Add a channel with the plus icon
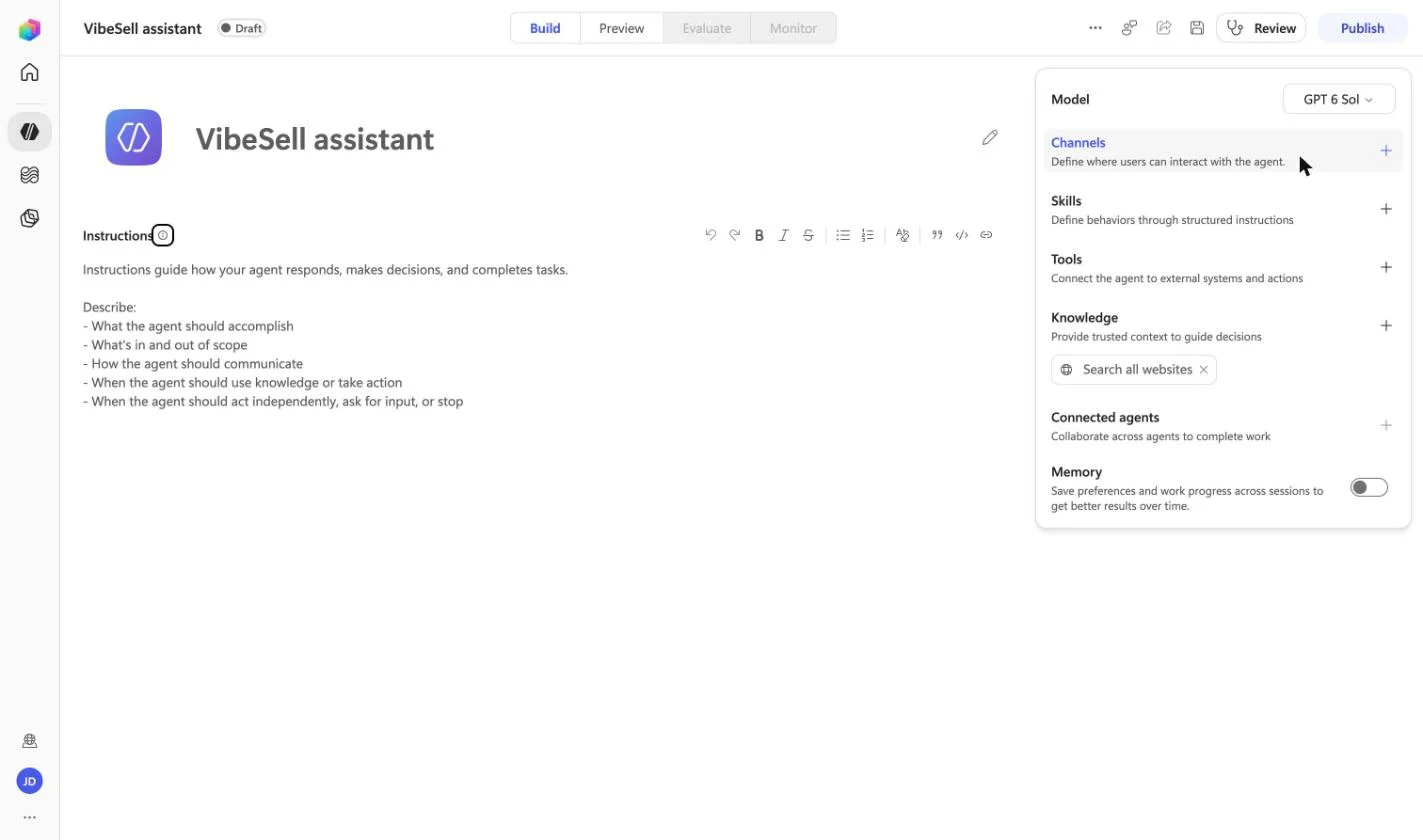 point(1386,151)
